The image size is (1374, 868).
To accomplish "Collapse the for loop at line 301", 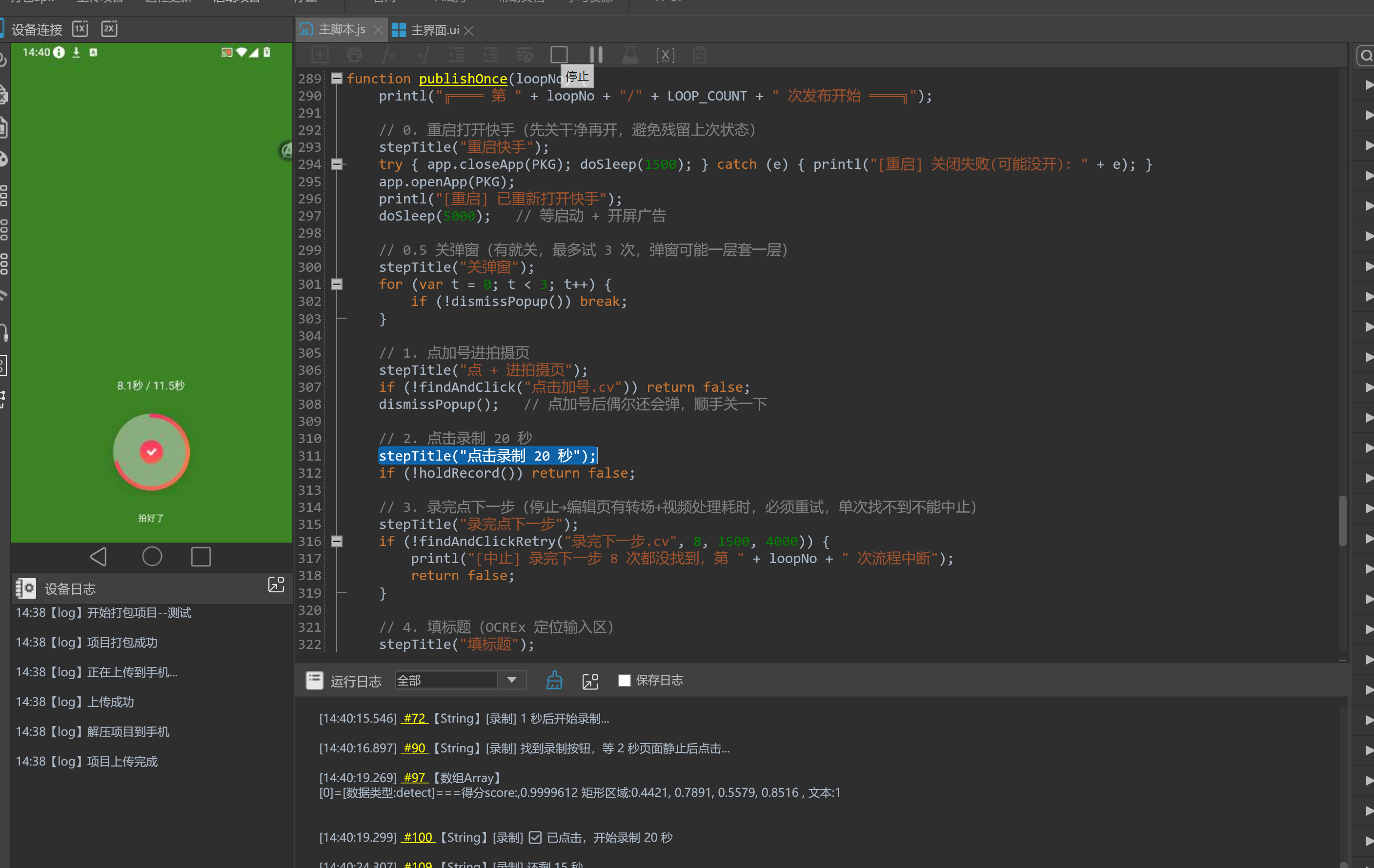I will pos(337,284).
